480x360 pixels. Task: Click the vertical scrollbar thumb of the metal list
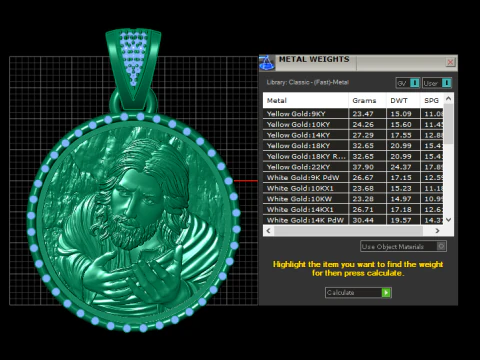(448, 124)
